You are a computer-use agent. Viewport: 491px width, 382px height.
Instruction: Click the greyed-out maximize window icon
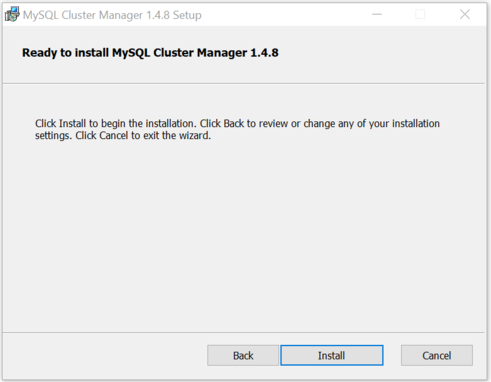tap(420, 14)
